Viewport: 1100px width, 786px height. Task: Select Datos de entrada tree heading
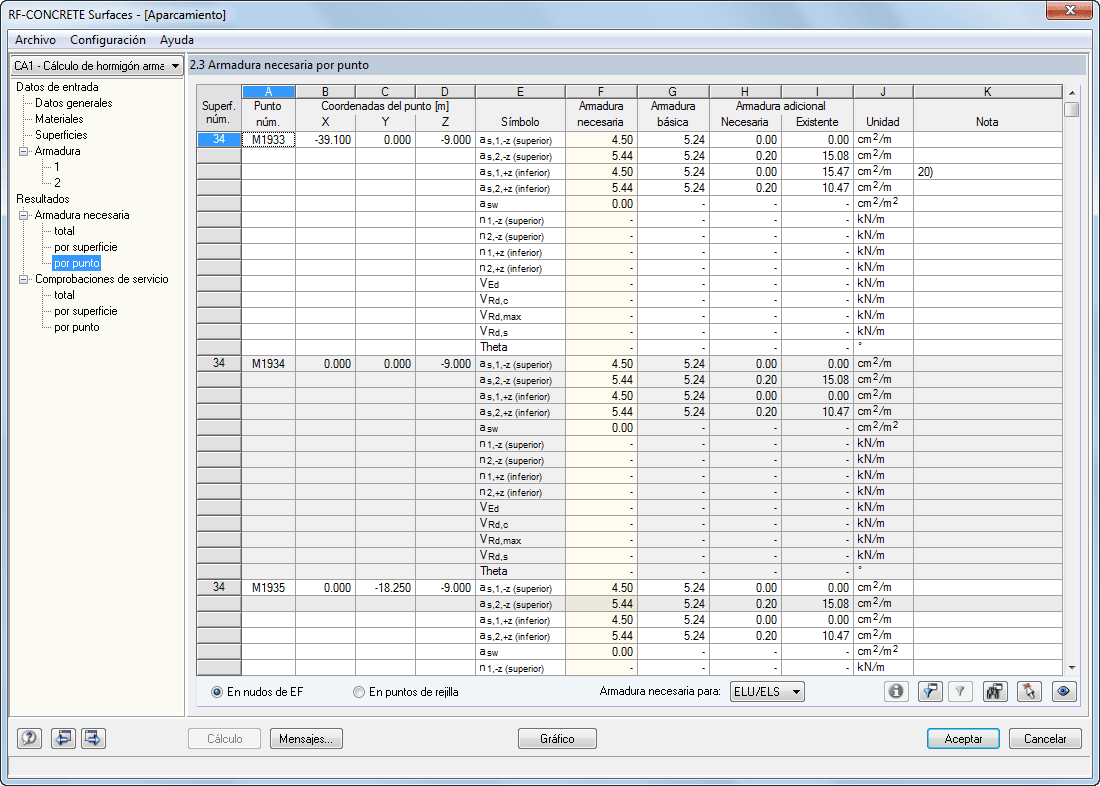(x=58, y=87)
